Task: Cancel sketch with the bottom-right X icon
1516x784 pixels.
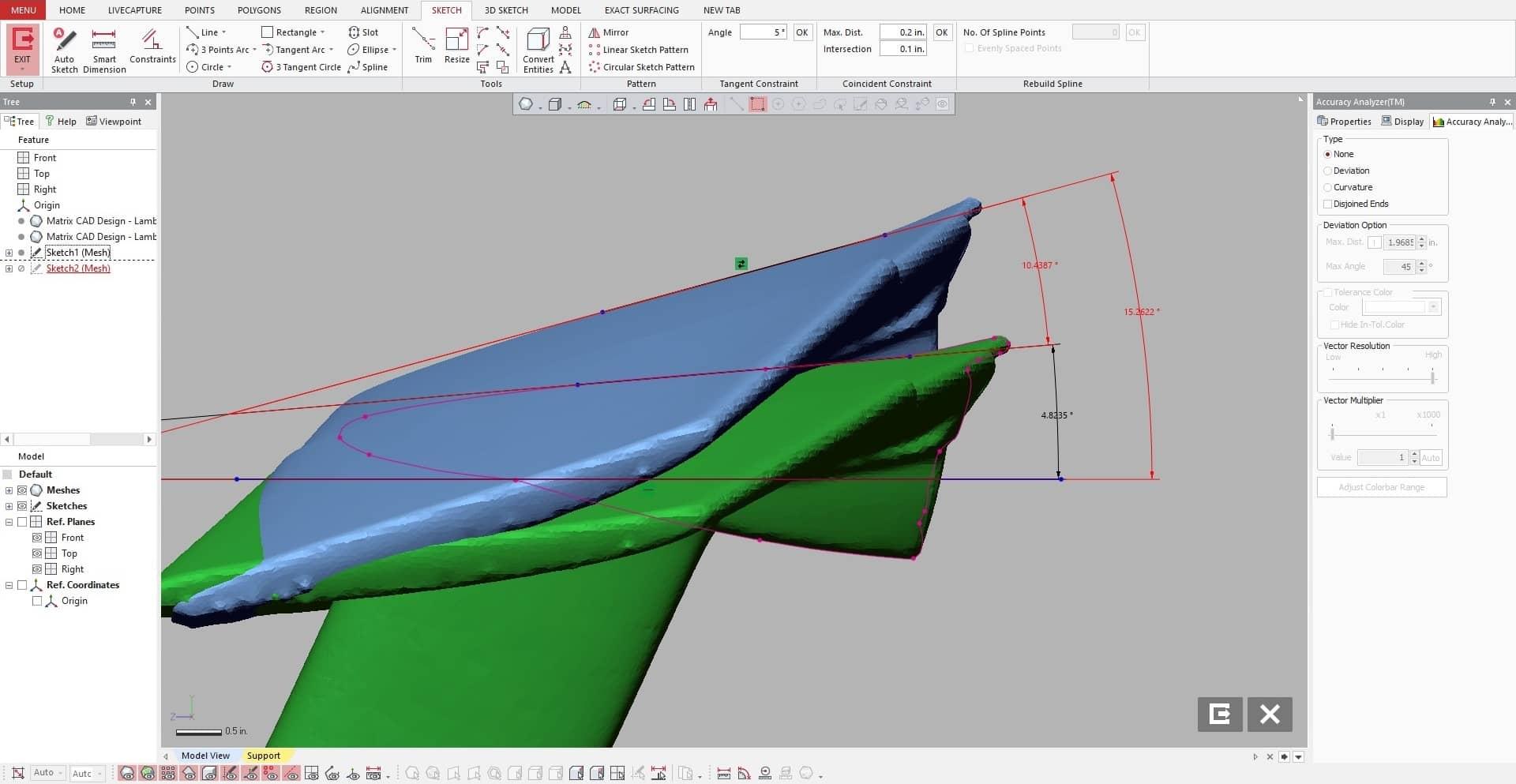Action: 1270,715
